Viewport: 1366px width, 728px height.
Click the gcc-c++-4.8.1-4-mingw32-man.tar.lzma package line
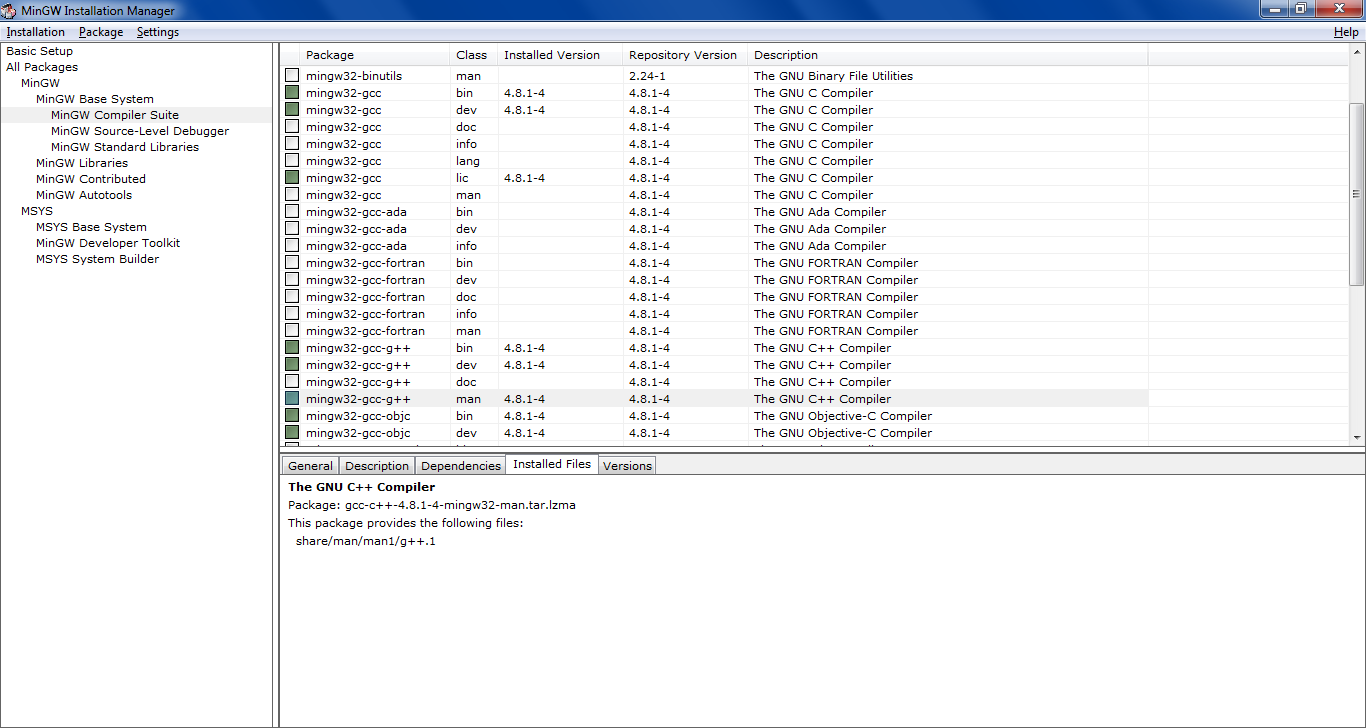coord(432,505)
